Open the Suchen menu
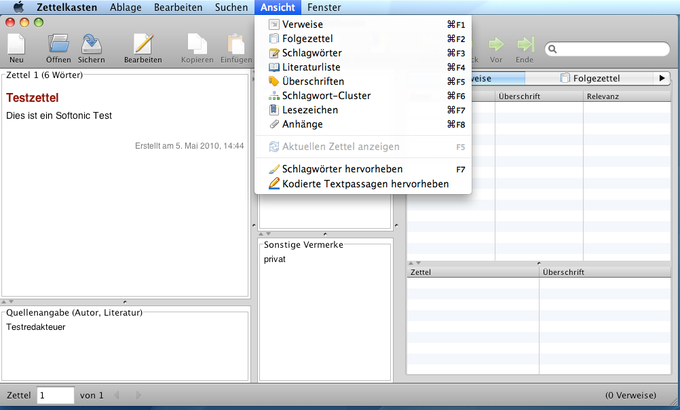 click(x=231, y=7)
